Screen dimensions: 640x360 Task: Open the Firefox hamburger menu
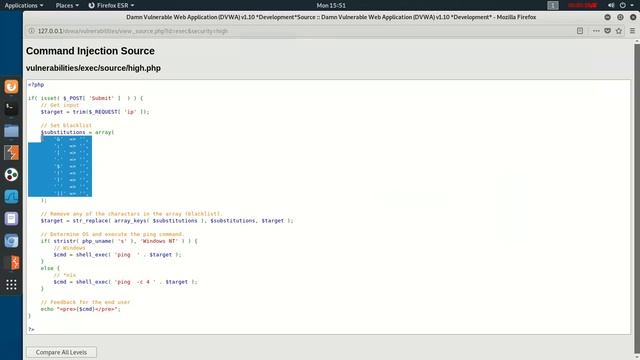coord(632,31)
